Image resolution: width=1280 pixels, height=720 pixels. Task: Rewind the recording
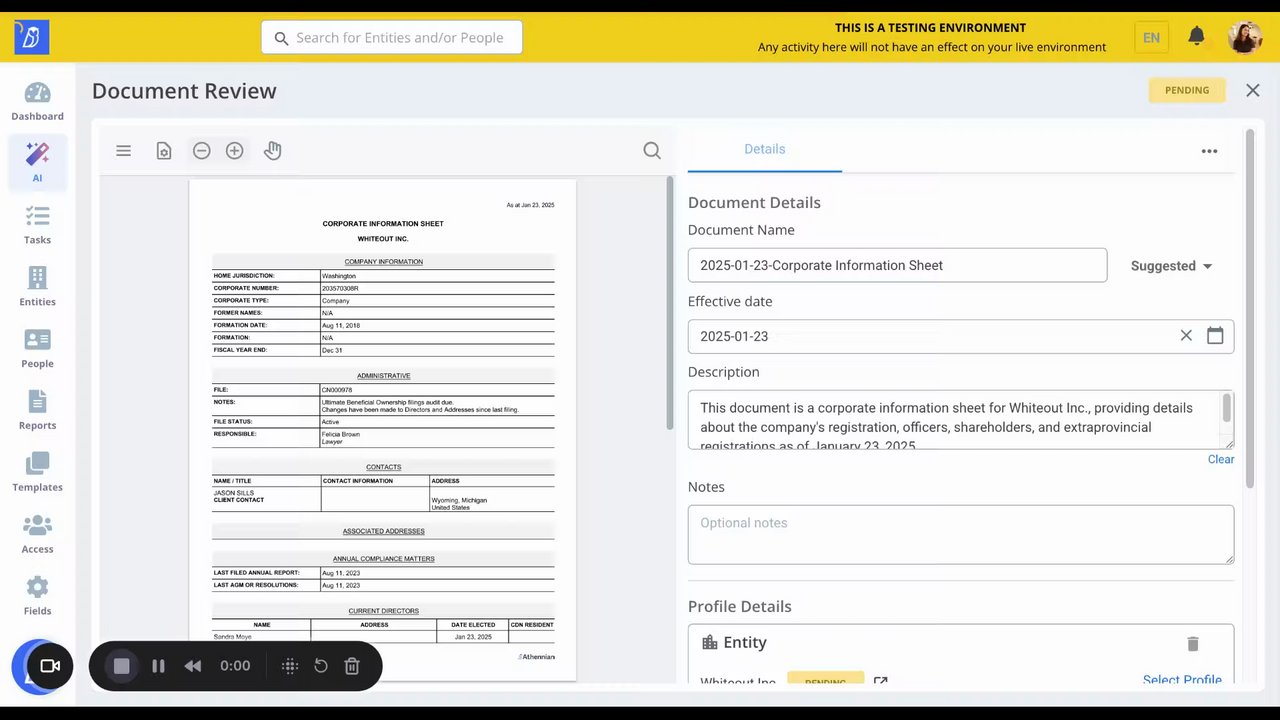click(193, 666)
